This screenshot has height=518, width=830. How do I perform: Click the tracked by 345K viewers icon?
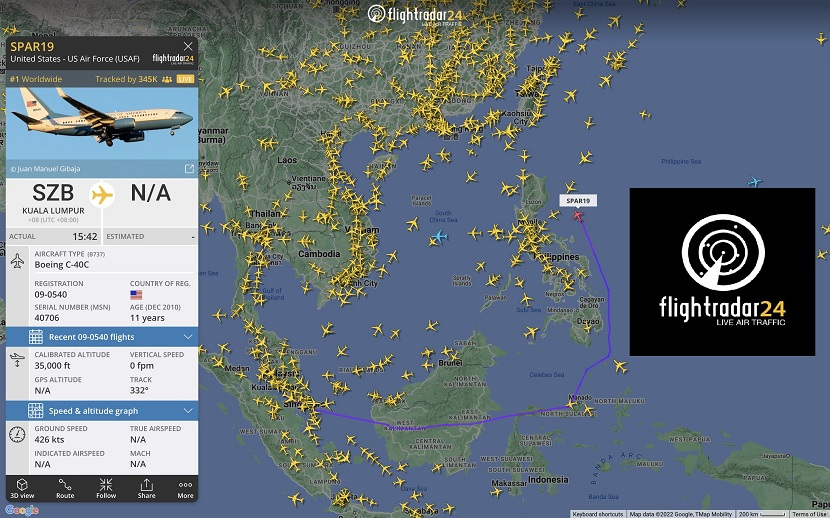click(167, 79)
